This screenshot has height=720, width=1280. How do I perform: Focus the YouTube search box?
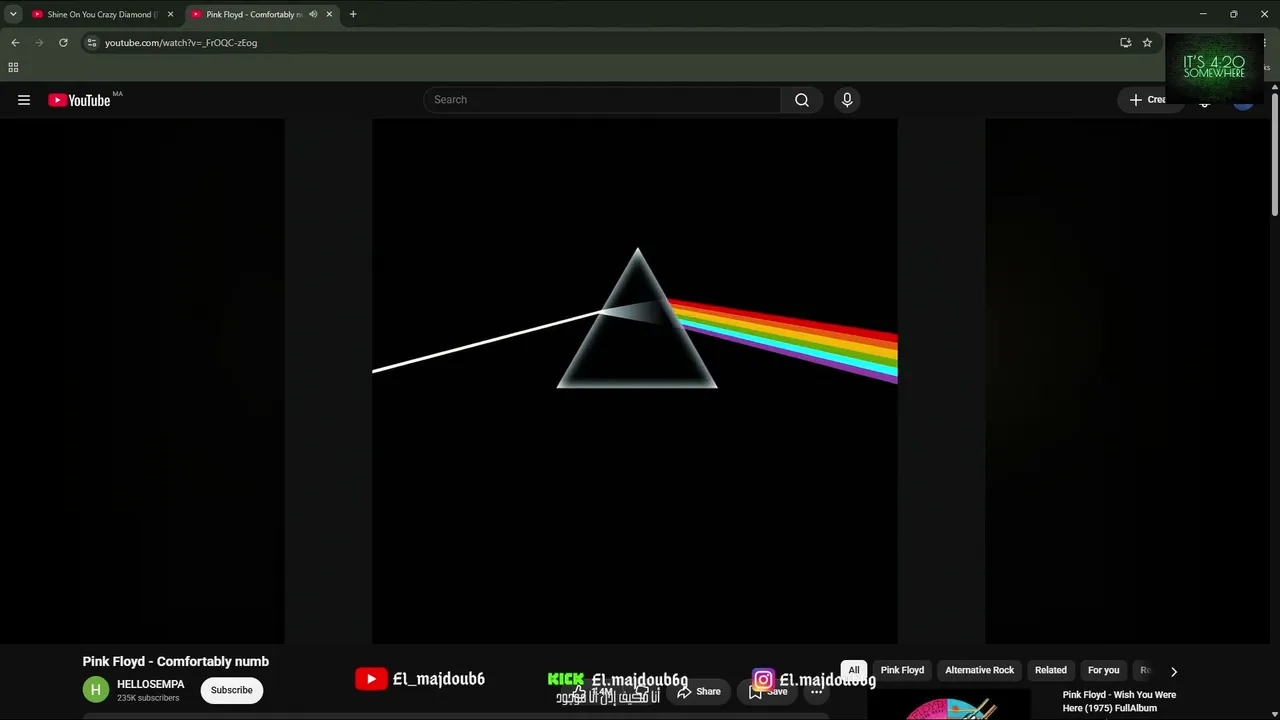[x=602, y=100]
